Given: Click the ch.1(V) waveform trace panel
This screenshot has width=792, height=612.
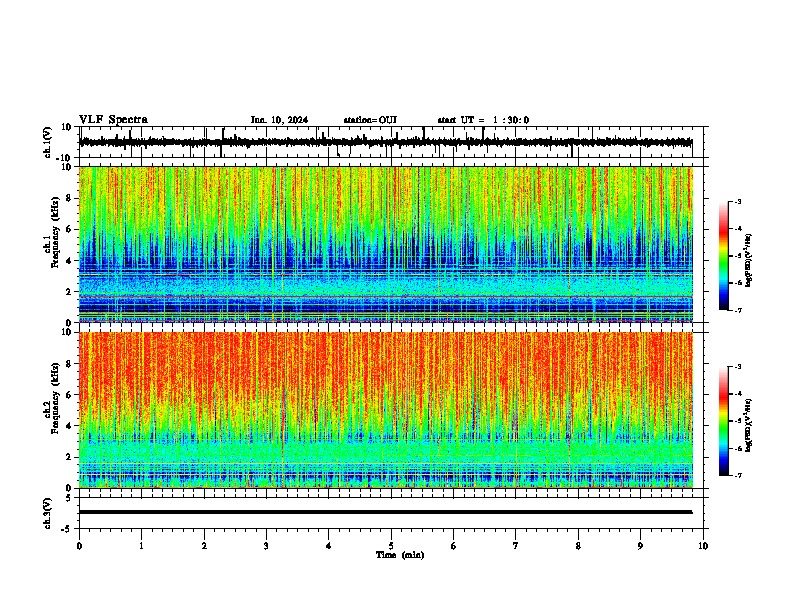Looking at the screenshot, I should click(393, 142).
